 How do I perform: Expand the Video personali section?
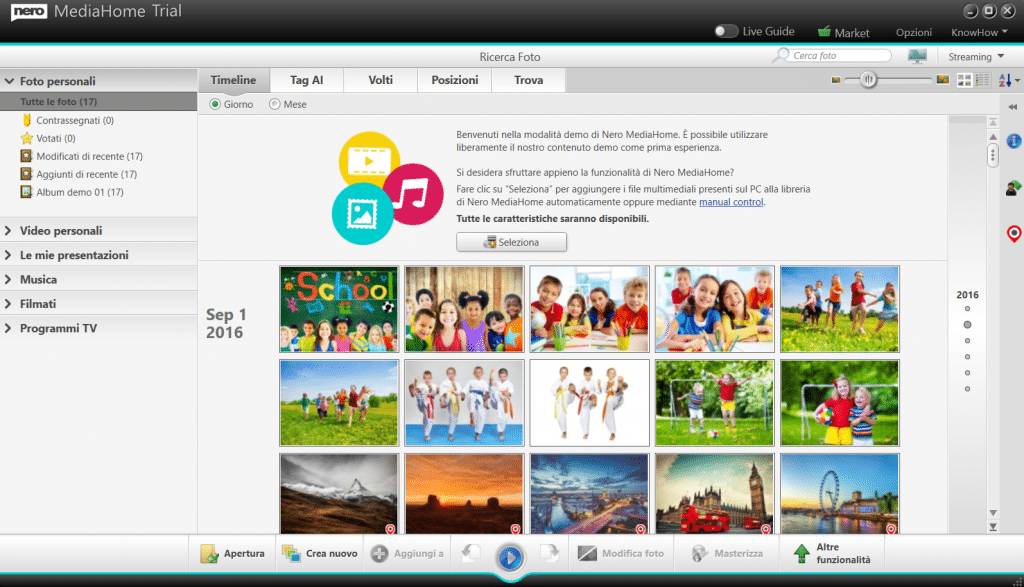click(8, 230)
